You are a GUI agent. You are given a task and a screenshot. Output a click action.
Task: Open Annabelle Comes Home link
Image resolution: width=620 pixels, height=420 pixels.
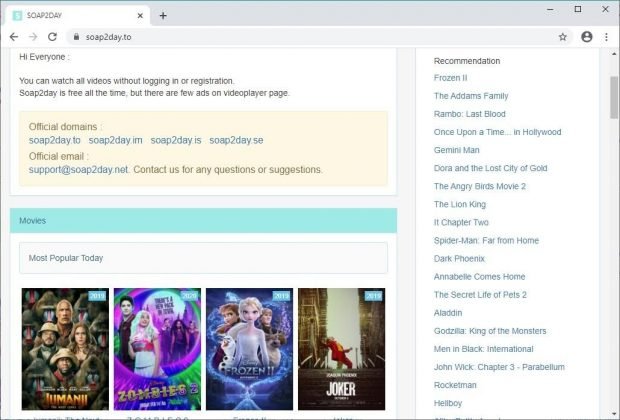pyautogui.click(x=480, y=277)
